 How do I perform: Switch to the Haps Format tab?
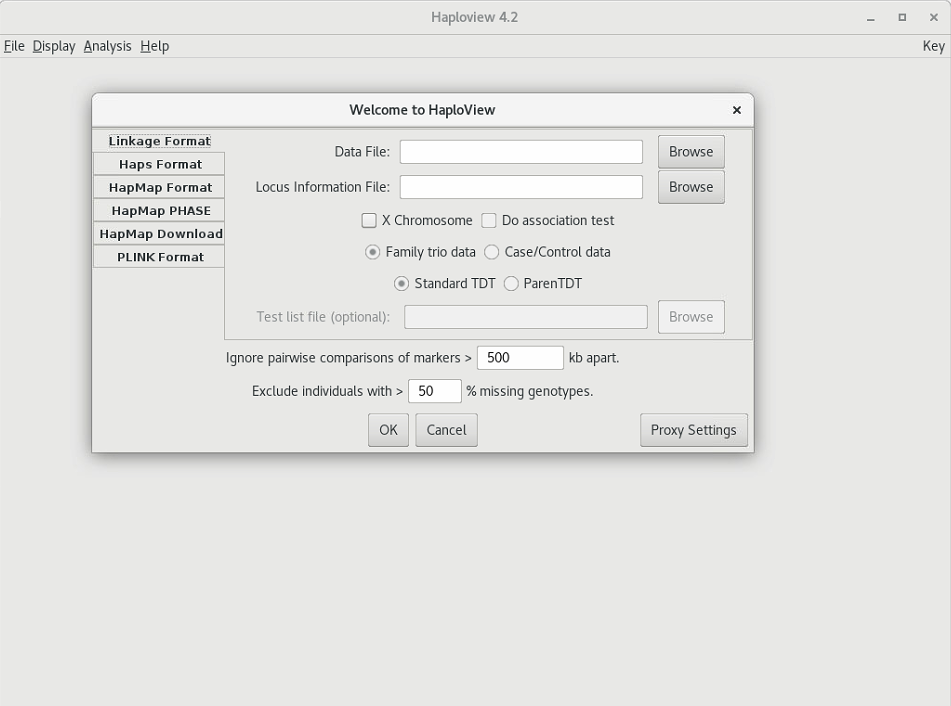pyautogui.click(x=160, y=164)
